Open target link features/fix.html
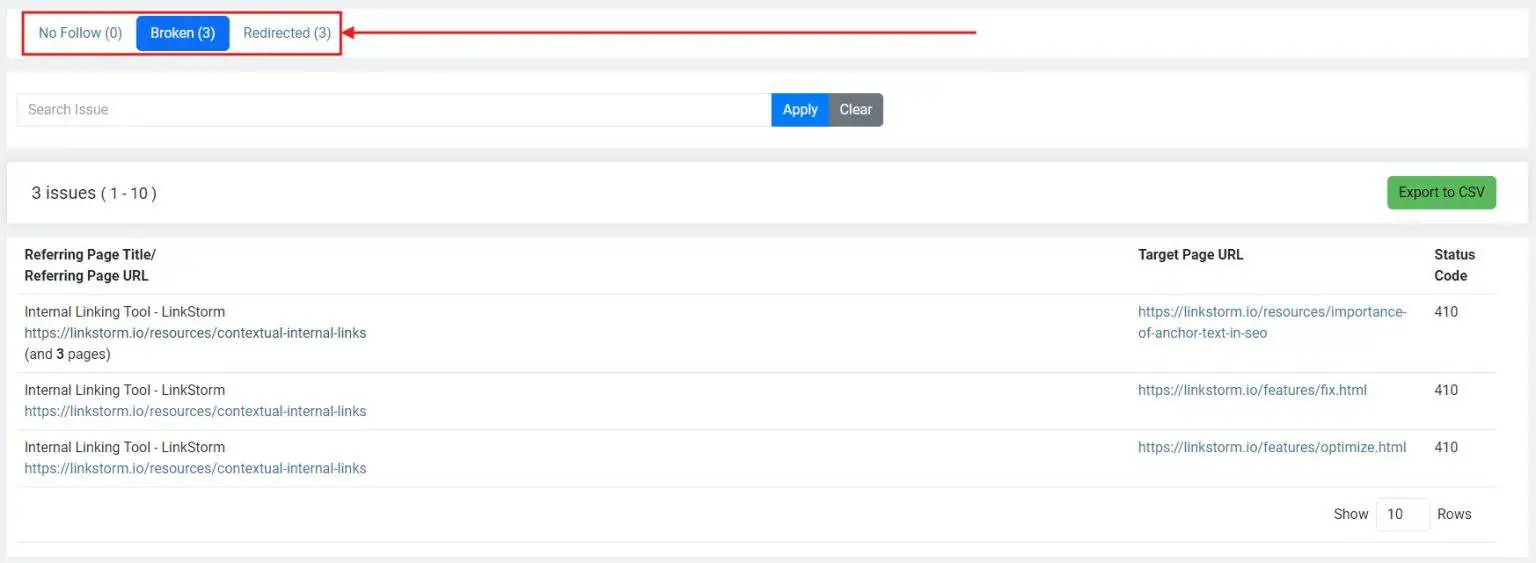The image size is (1536, 563). pos(1252,390)
